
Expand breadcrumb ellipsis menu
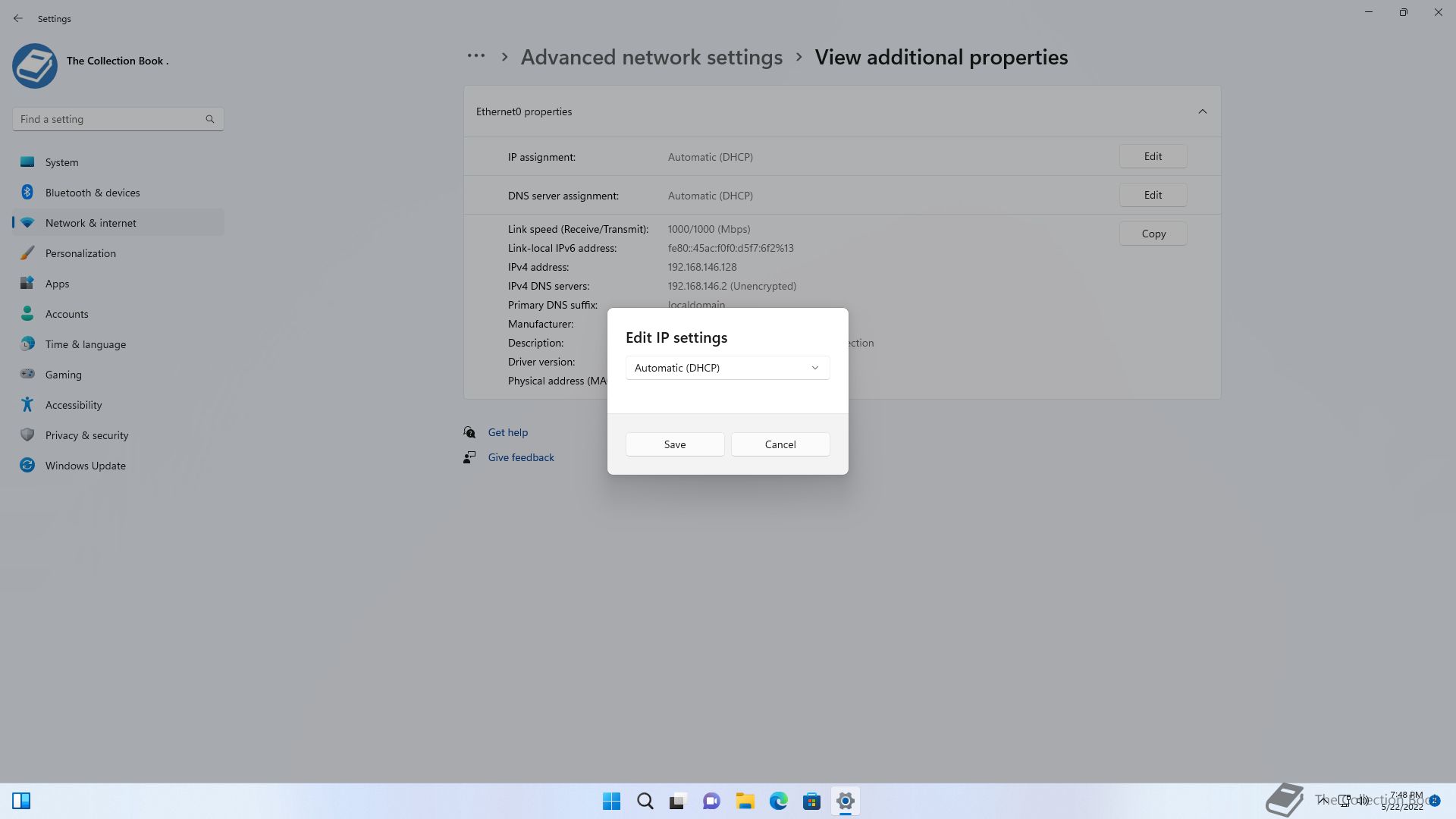475,57
